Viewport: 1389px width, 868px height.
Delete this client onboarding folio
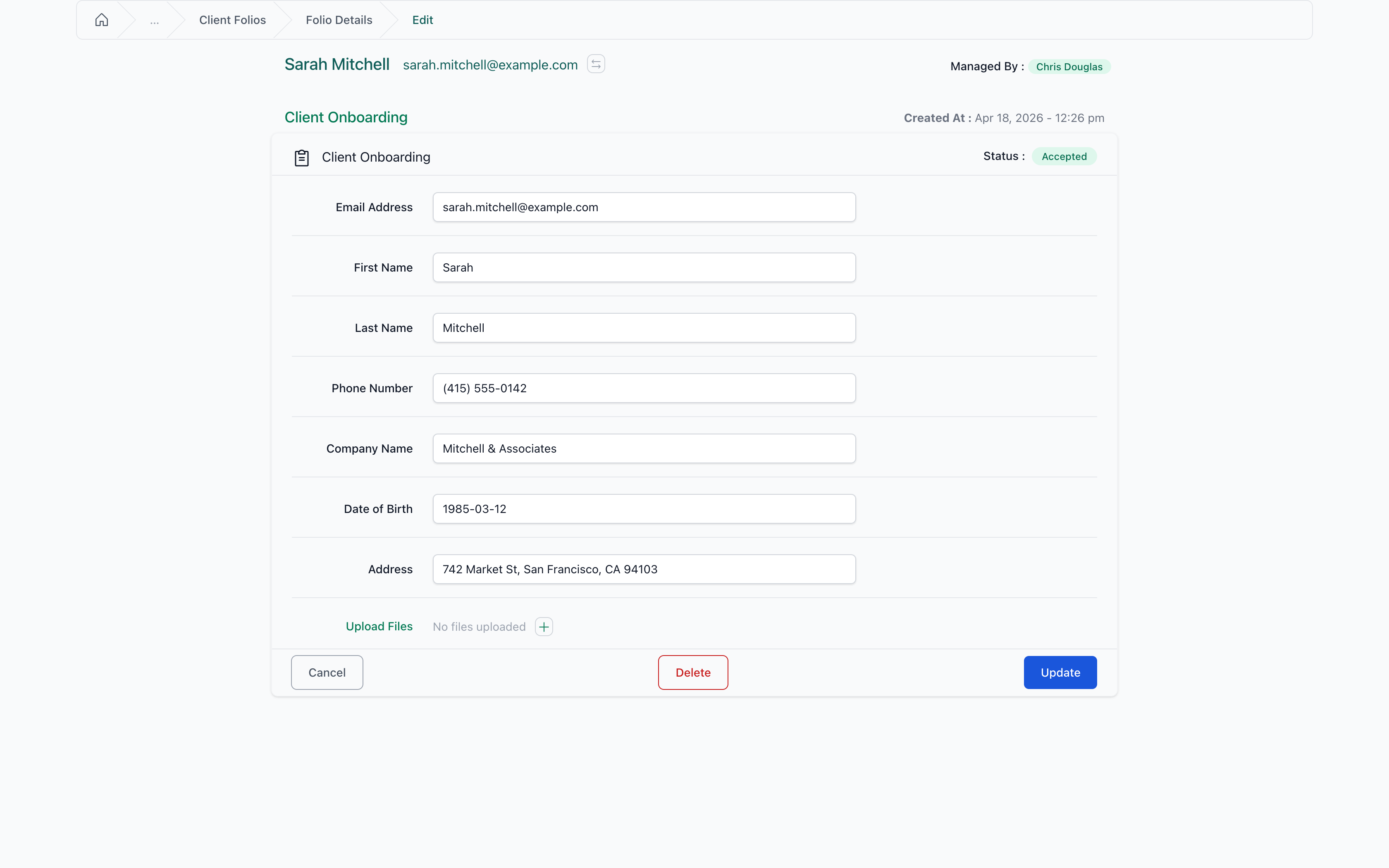pos(693,672)
